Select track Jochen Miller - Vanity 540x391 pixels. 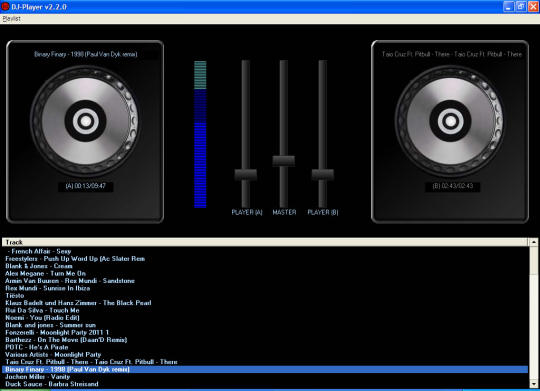point(264,377)
